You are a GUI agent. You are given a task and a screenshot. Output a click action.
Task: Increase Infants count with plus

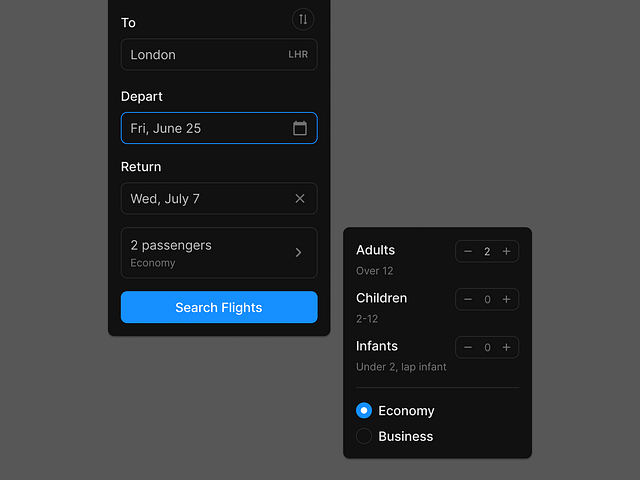(x=506, y=347)
